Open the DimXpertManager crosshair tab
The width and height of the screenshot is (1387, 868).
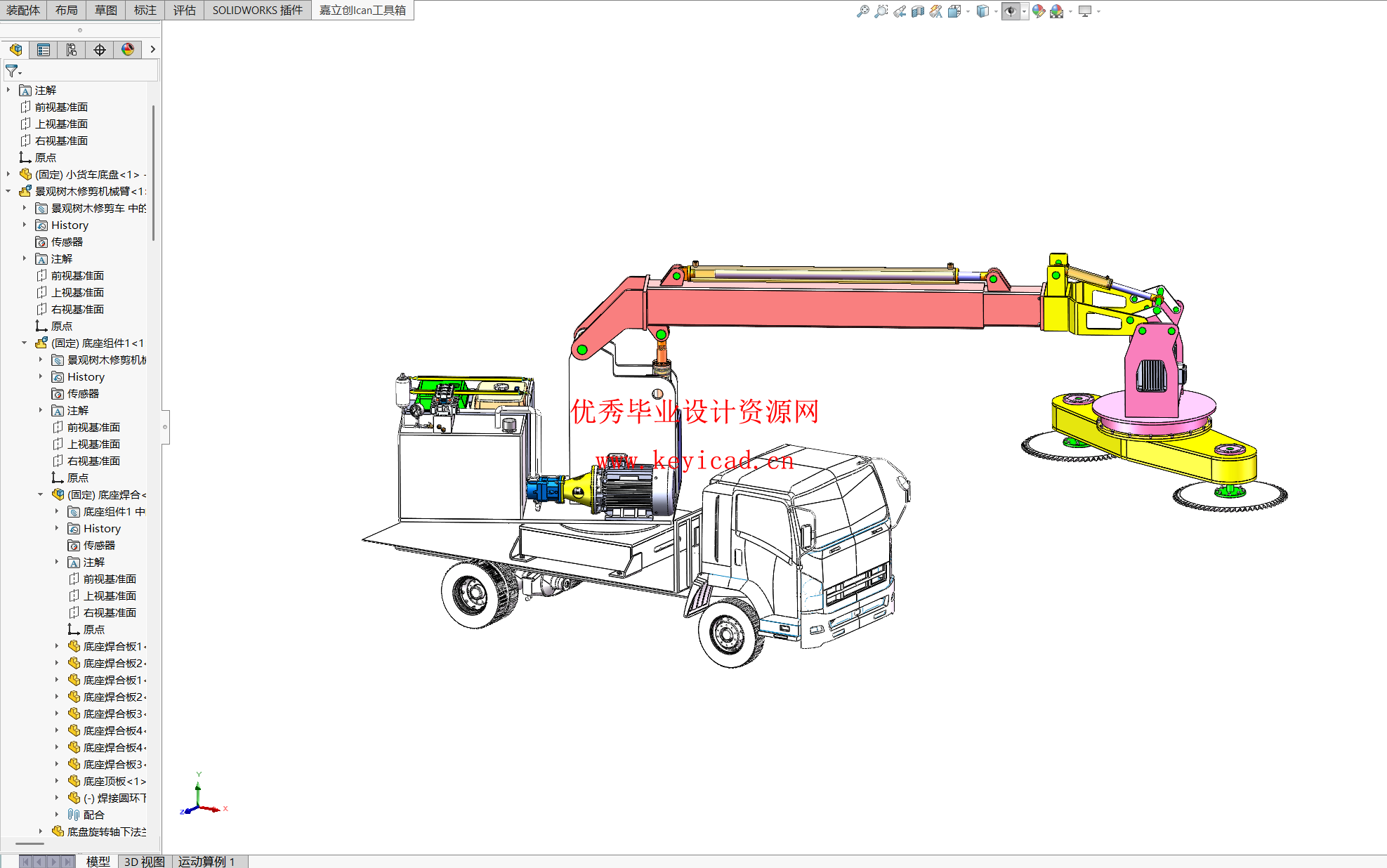click(x=100, y=50)
